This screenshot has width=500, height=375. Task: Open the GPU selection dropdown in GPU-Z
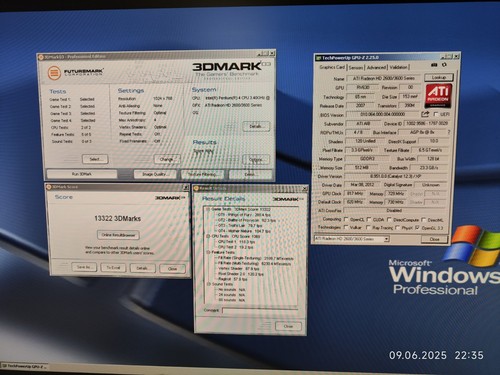[386, 239]
